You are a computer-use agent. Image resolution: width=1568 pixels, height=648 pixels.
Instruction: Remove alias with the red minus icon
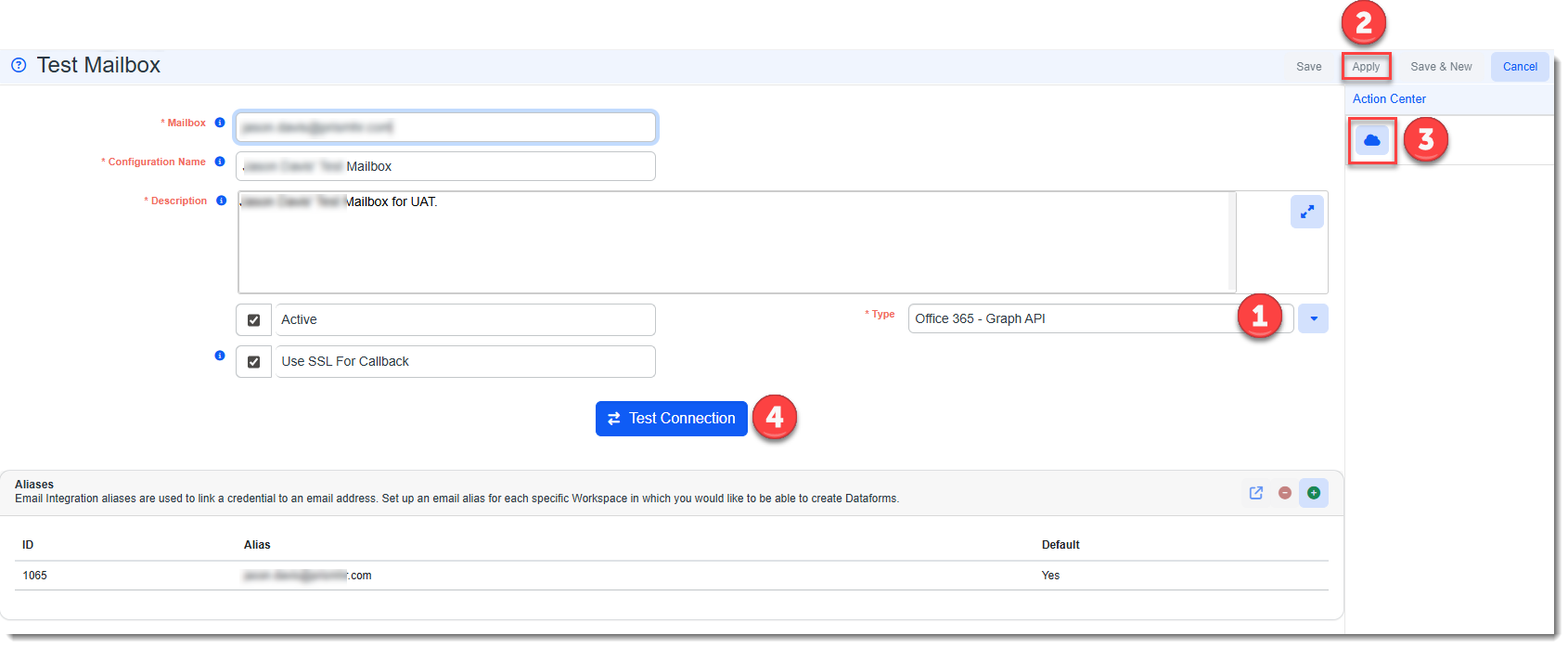(x=1285, y=493)
